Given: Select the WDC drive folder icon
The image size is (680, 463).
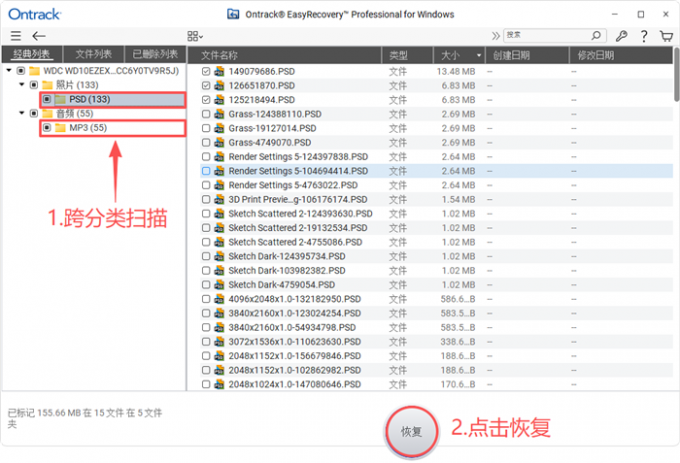Looking at the screenshot, I should 34,71.
